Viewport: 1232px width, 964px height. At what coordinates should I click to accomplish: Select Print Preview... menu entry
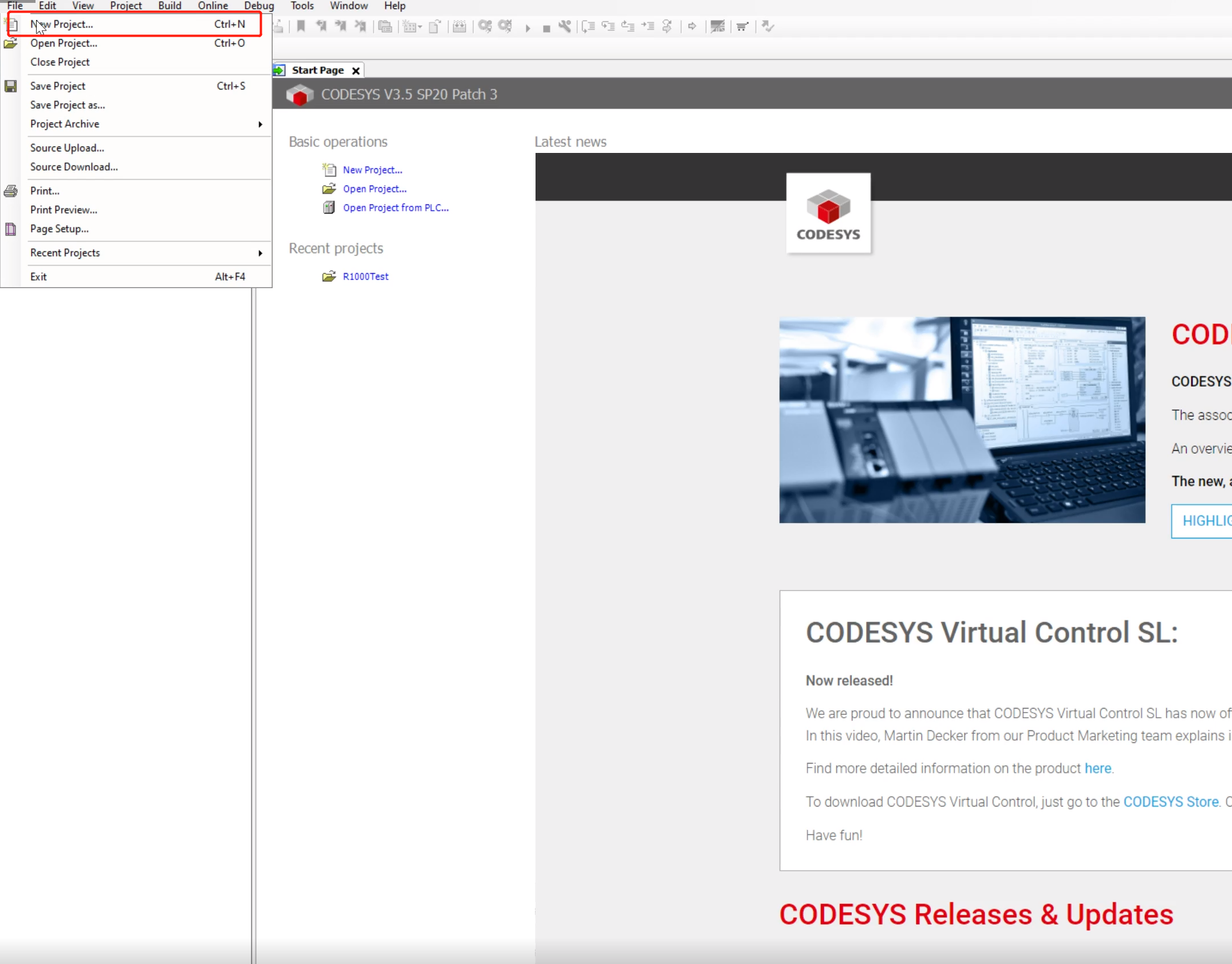[x=137, y=210]
